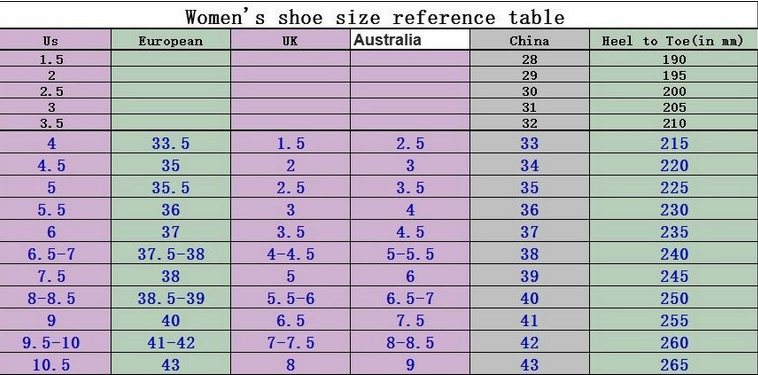
Task: Click the Heel to Toe(in mm) header
Action: click(672, 41)
